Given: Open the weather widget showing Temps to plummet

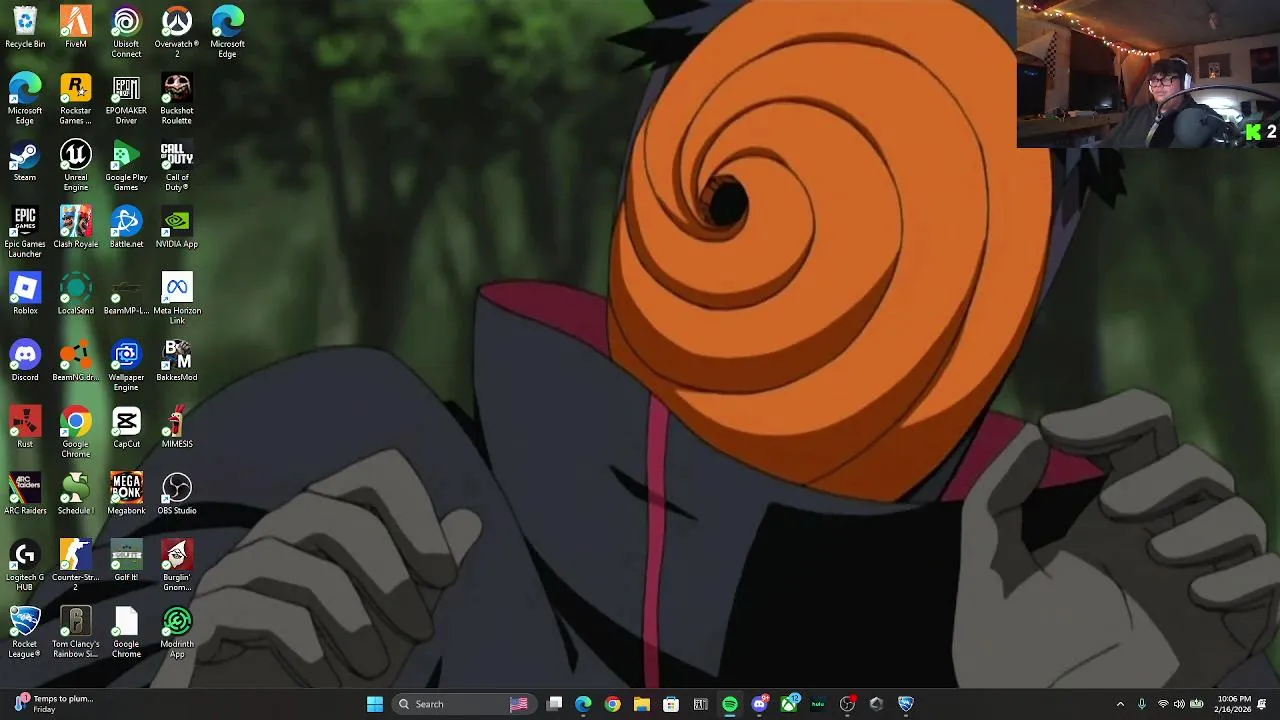Looking at the screenshot, I should 54,704.
